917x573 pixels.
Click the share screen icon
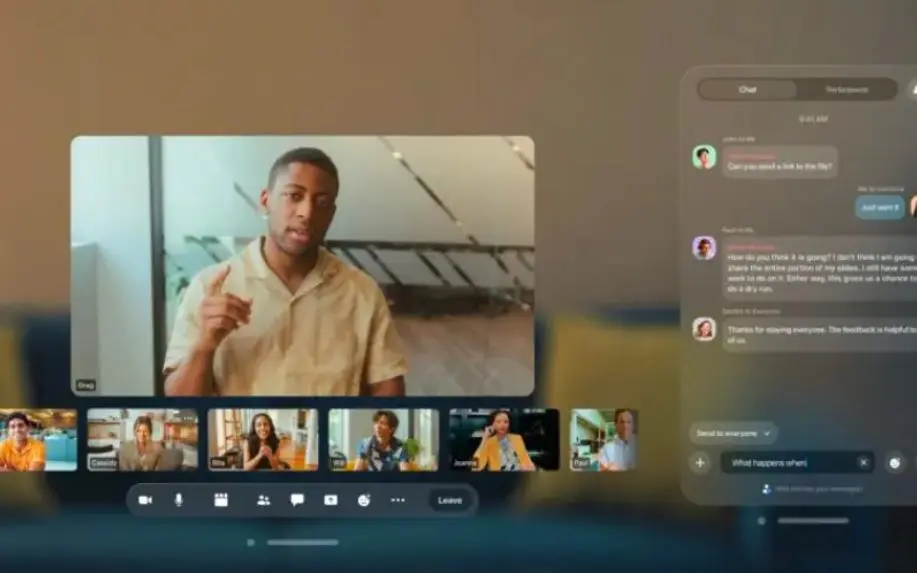point(331,500)
